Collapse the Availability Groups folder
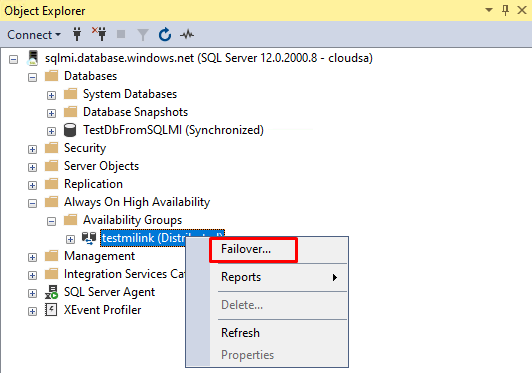 click(51, 222)
